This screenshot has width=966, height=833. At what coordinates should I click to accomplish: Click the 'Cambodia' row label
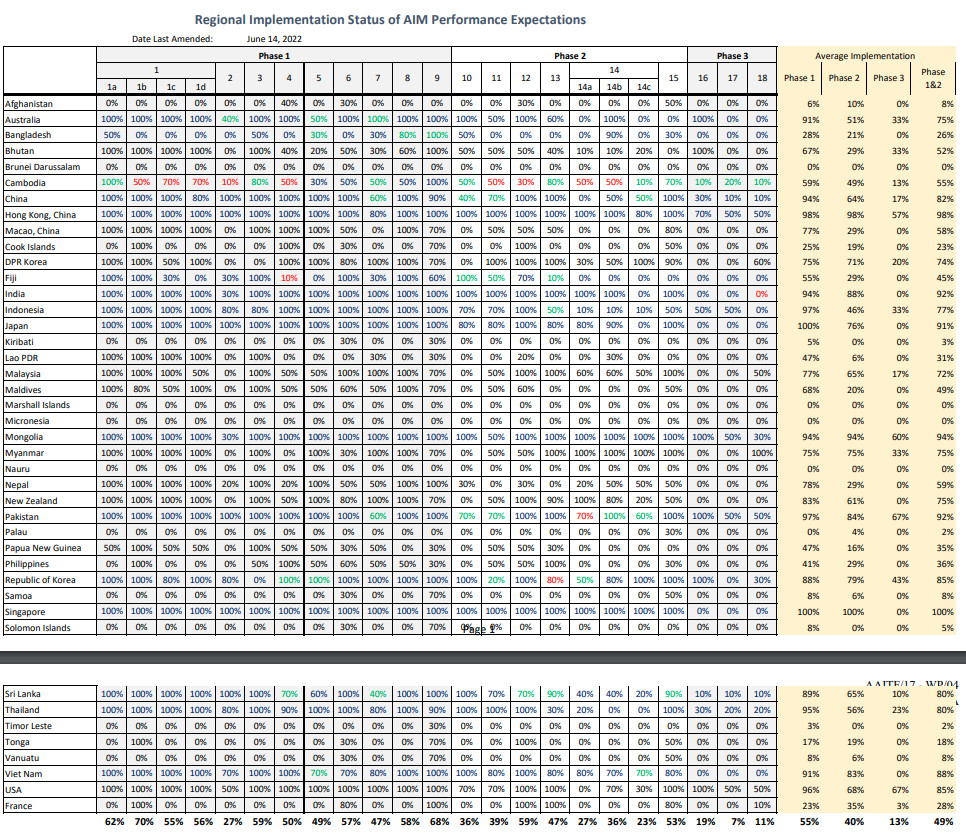pos(25,183)
